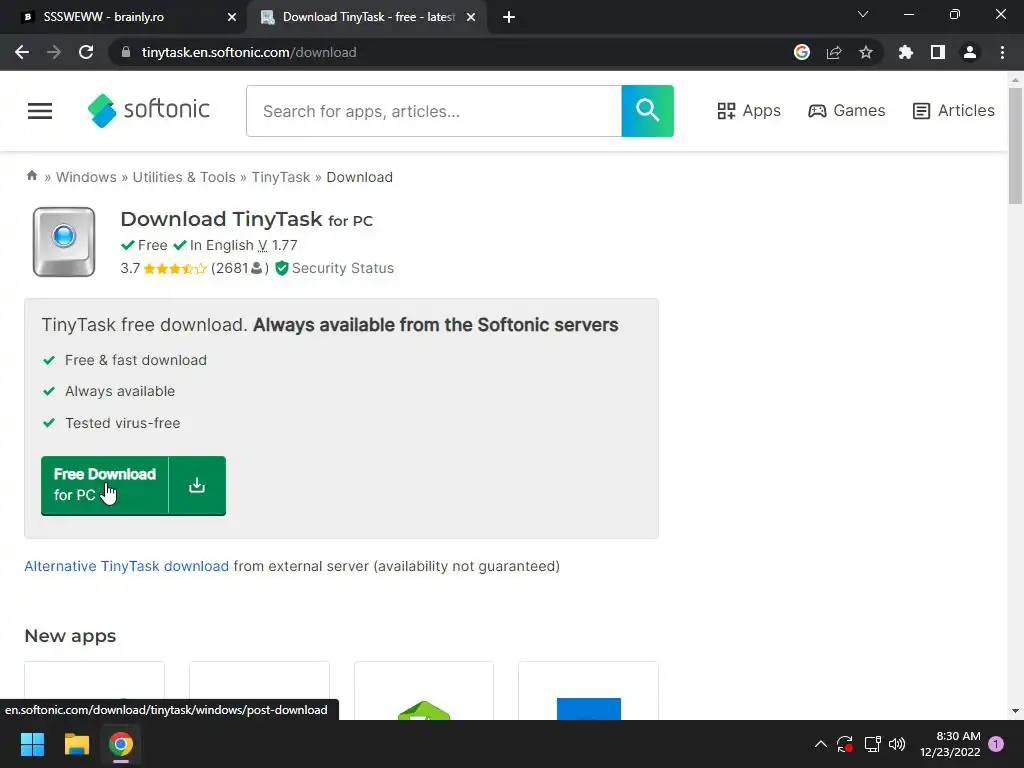
Task: Click the Google icon in the address bar
Action: click(802, 52)
